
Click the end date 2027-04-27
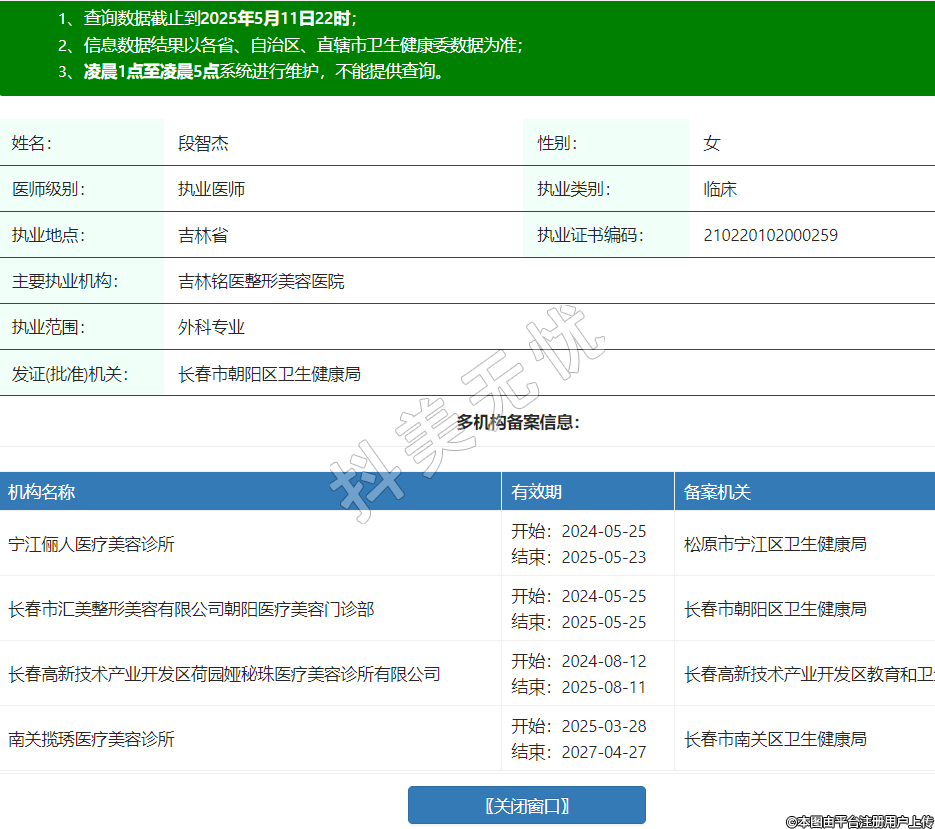603,752
